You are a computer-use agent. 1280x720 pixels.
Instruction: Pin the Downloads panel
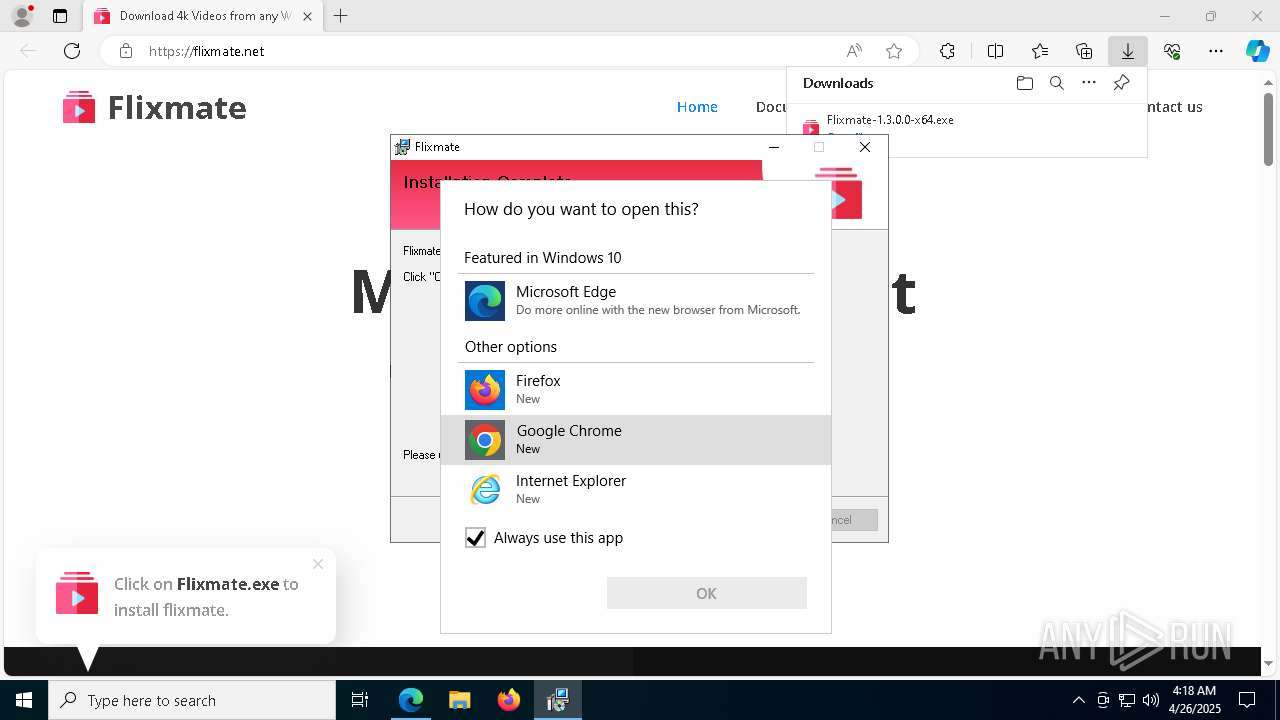point(1121,83)
